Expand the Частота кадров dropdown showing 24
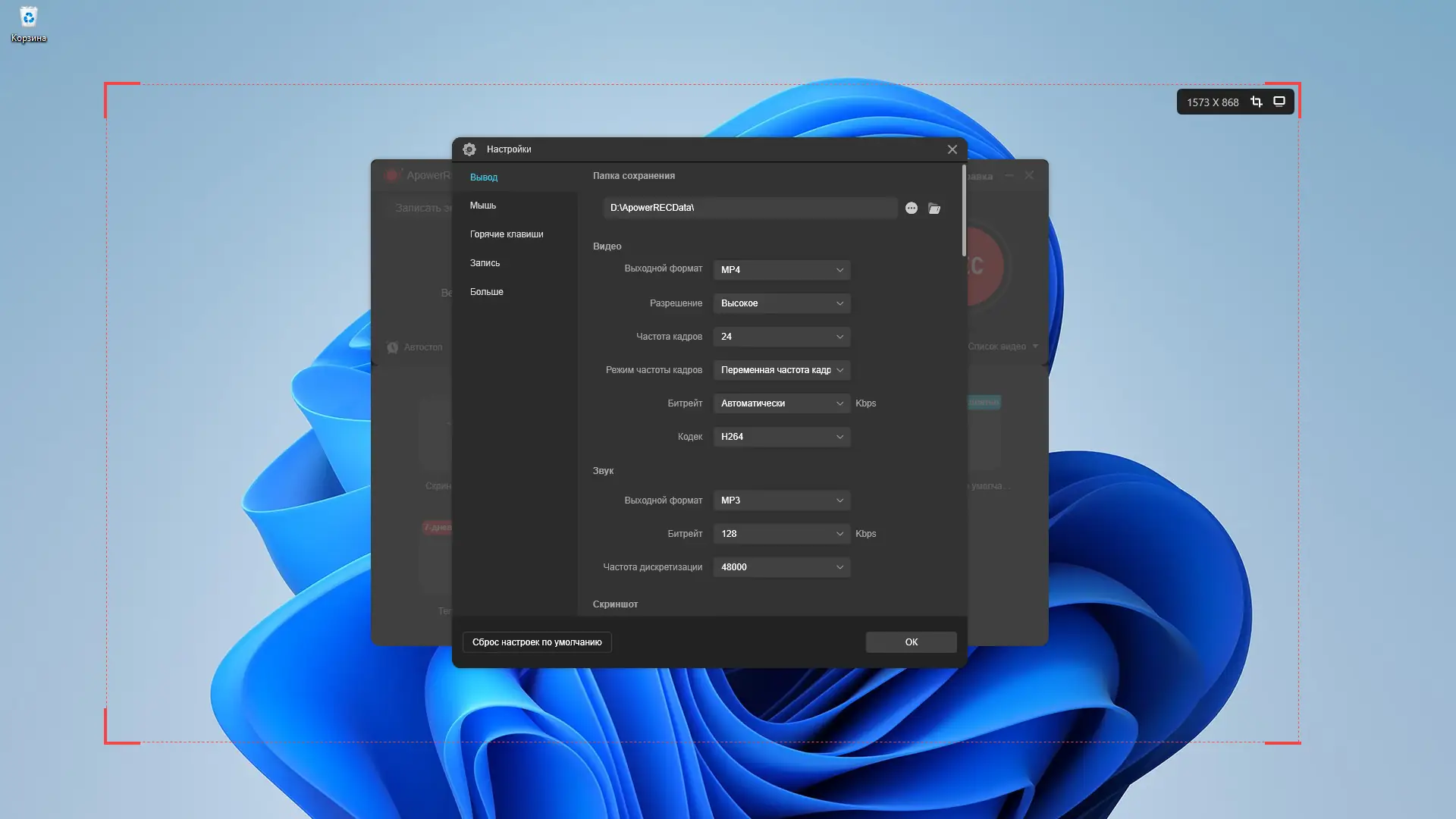The height and width of the screenshot is (819, 1456). 781,337
